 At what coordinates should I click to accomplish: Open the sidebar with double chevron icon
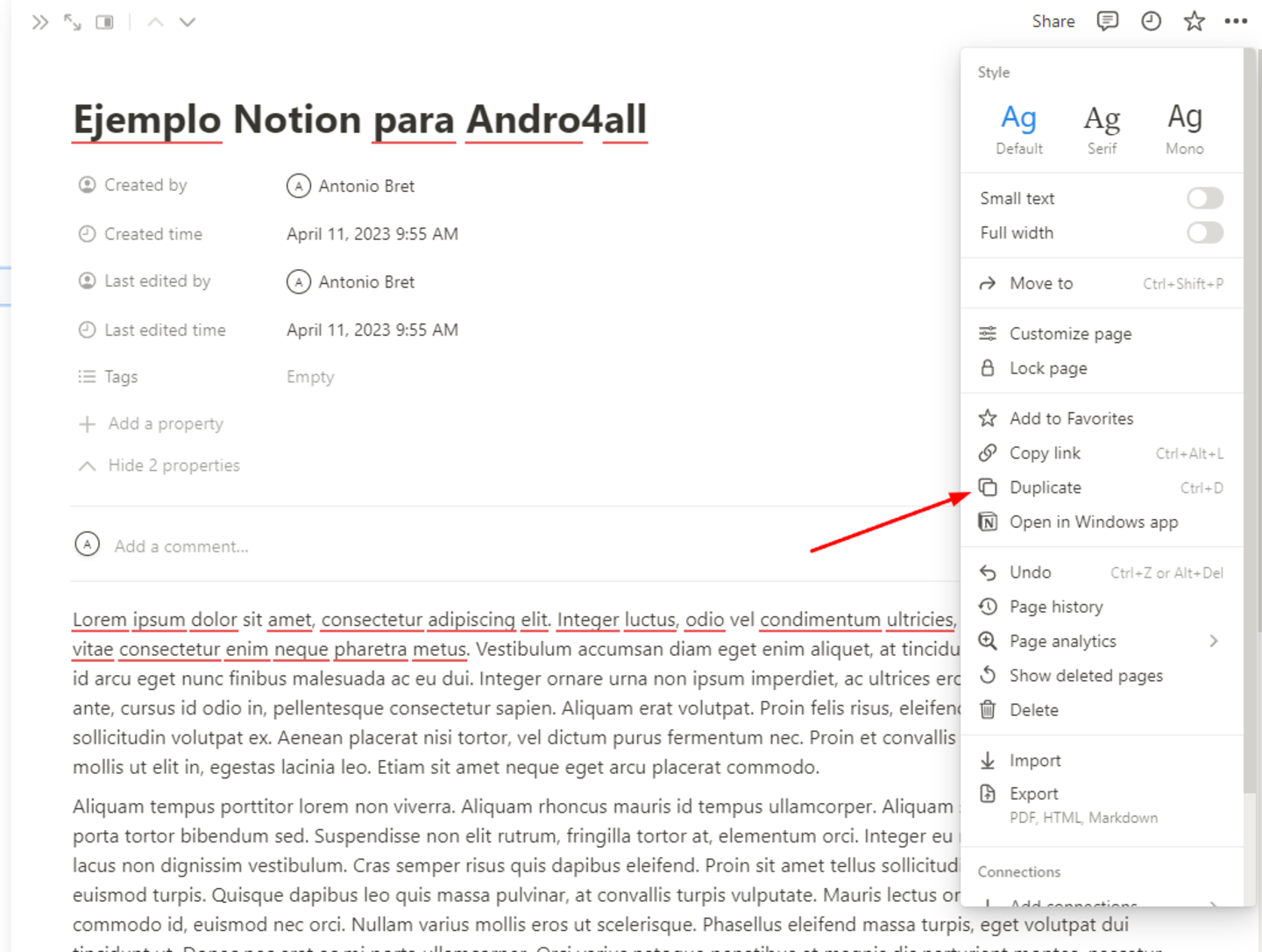coord(40,23)
